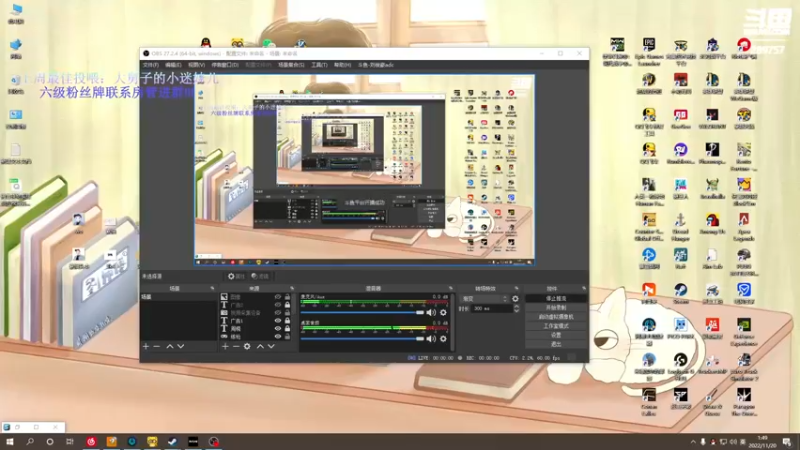Open 编辑(E) menu
This screenshot has height=450, width=800.
[173, 65]
